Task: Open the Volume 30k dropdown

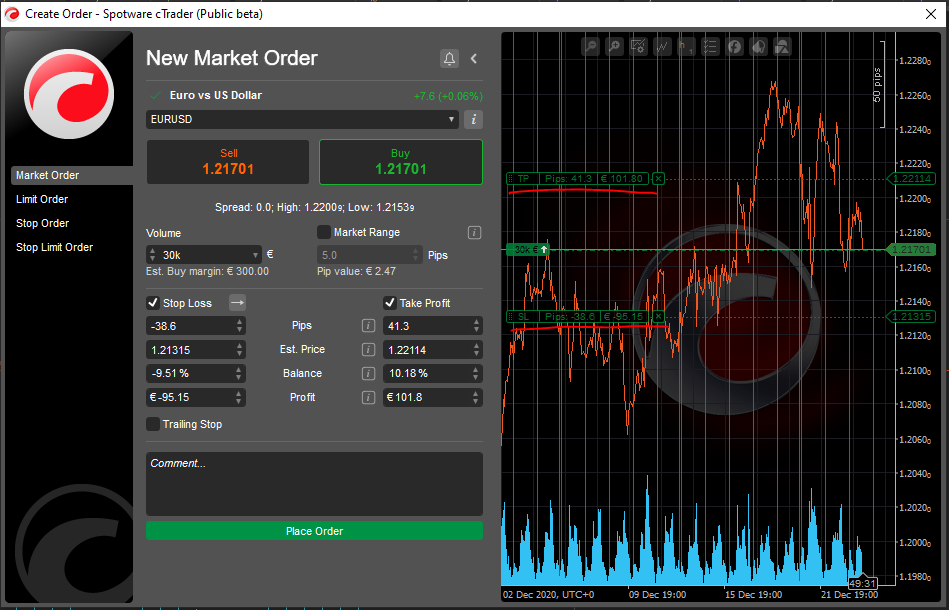Action: [255, 255]
